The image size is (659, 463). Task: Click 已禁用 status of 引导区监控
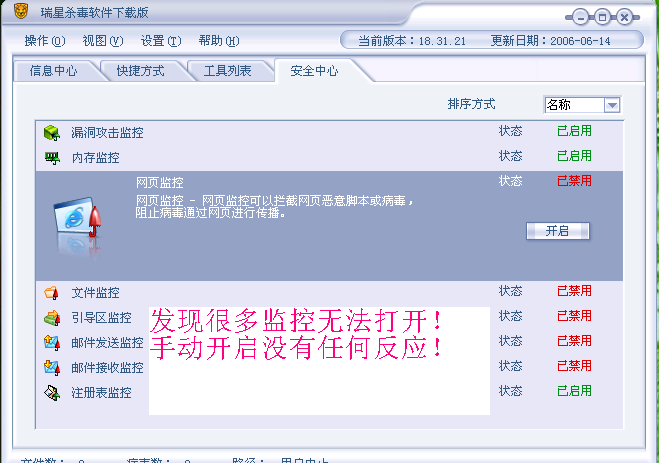point(574,316)
